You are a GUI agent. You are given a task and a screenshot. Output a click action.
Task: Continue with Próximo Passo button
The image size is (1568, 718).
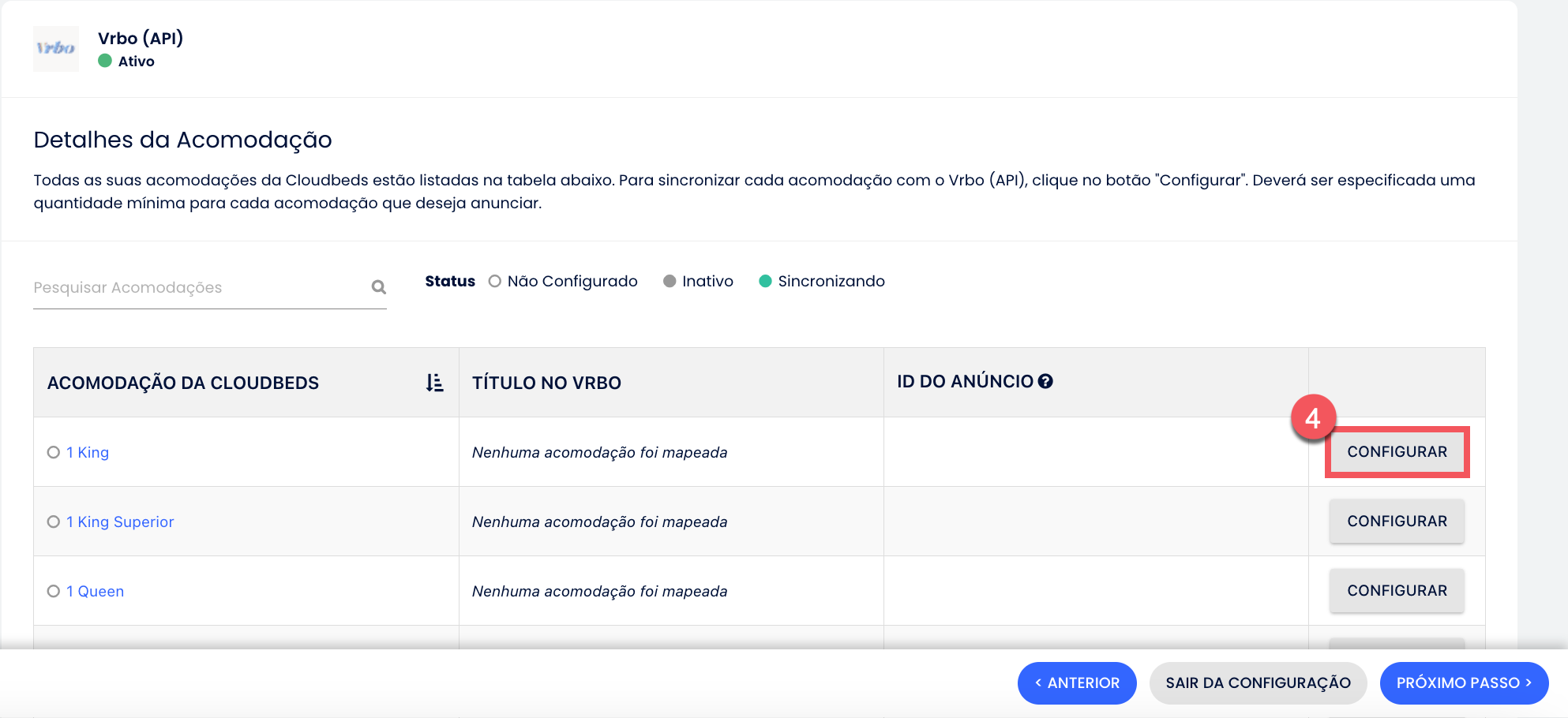(x=1465, y=683)
